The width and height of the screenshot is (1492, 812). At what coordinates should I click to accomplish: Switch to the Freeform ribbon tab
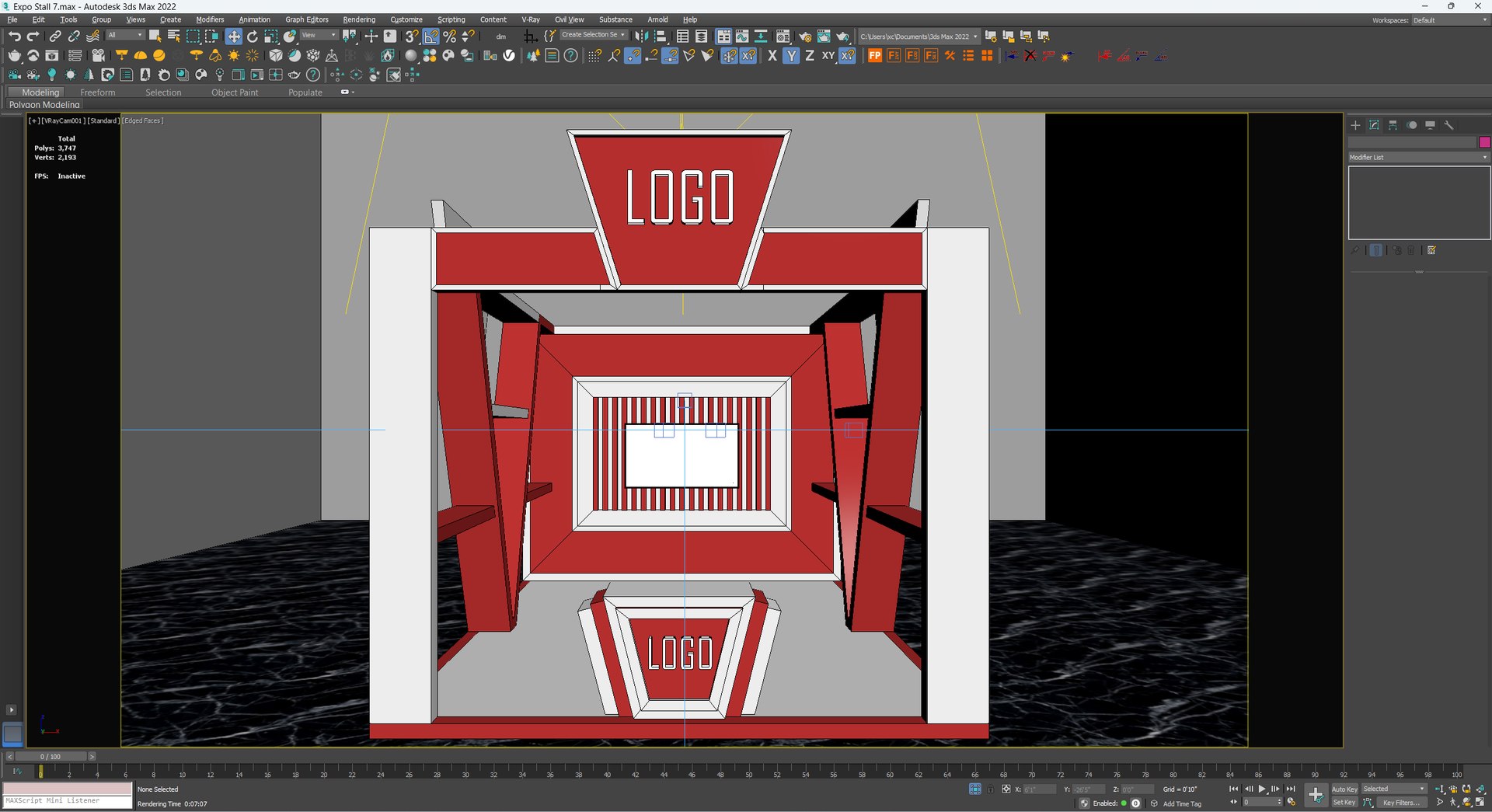click(98, 92)
